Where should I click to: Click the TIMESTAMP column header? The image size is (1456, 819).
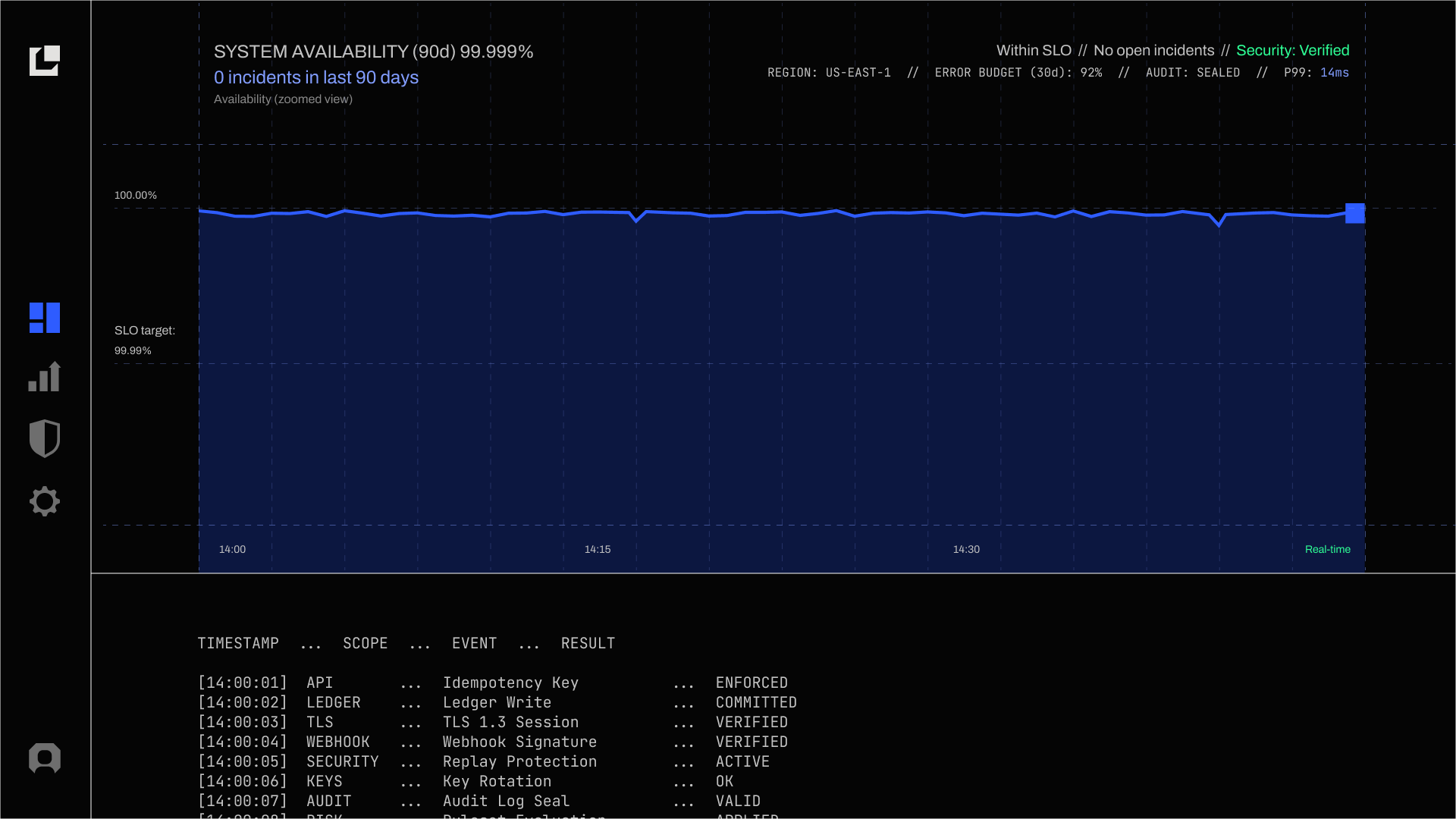(238, 643)
